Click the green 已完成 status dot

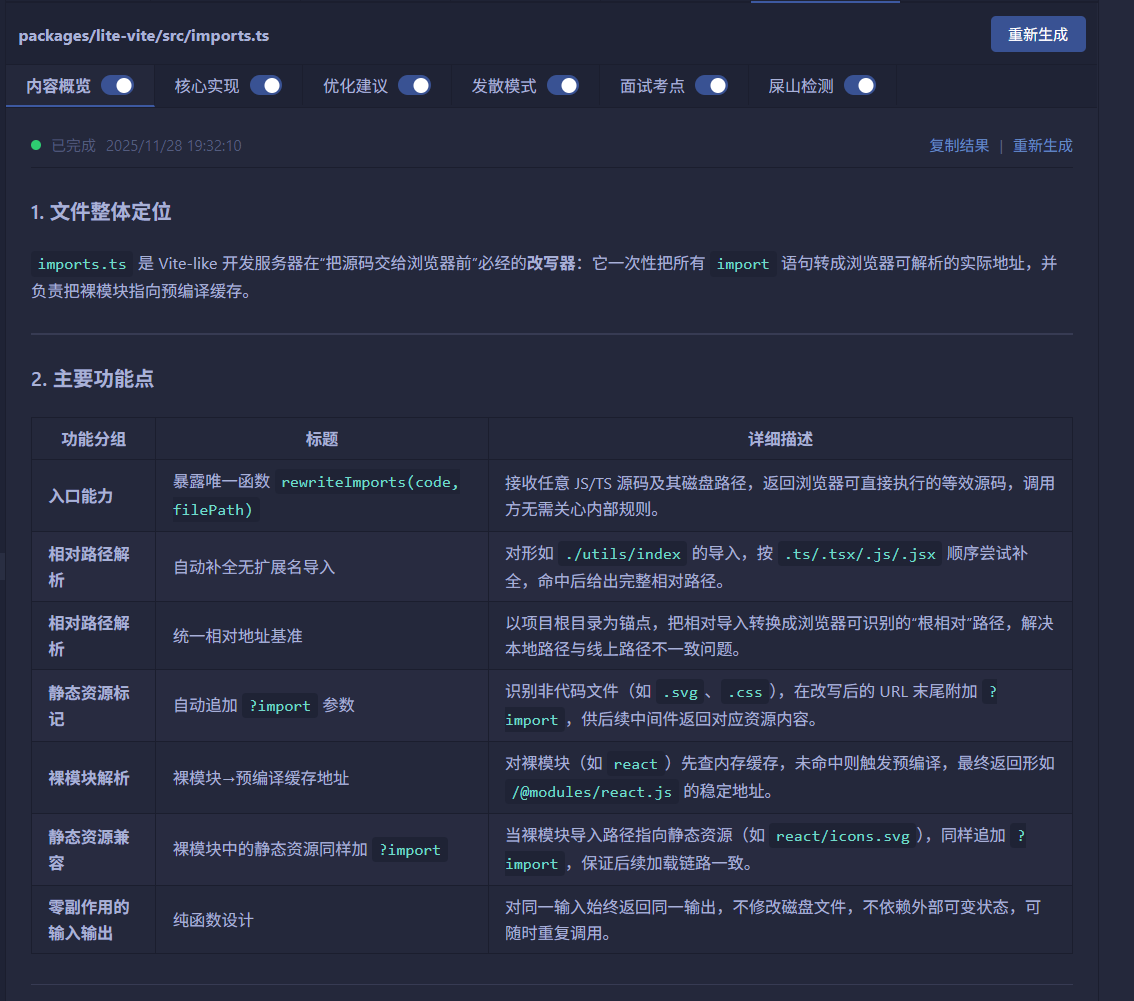(x=37, y=145)
